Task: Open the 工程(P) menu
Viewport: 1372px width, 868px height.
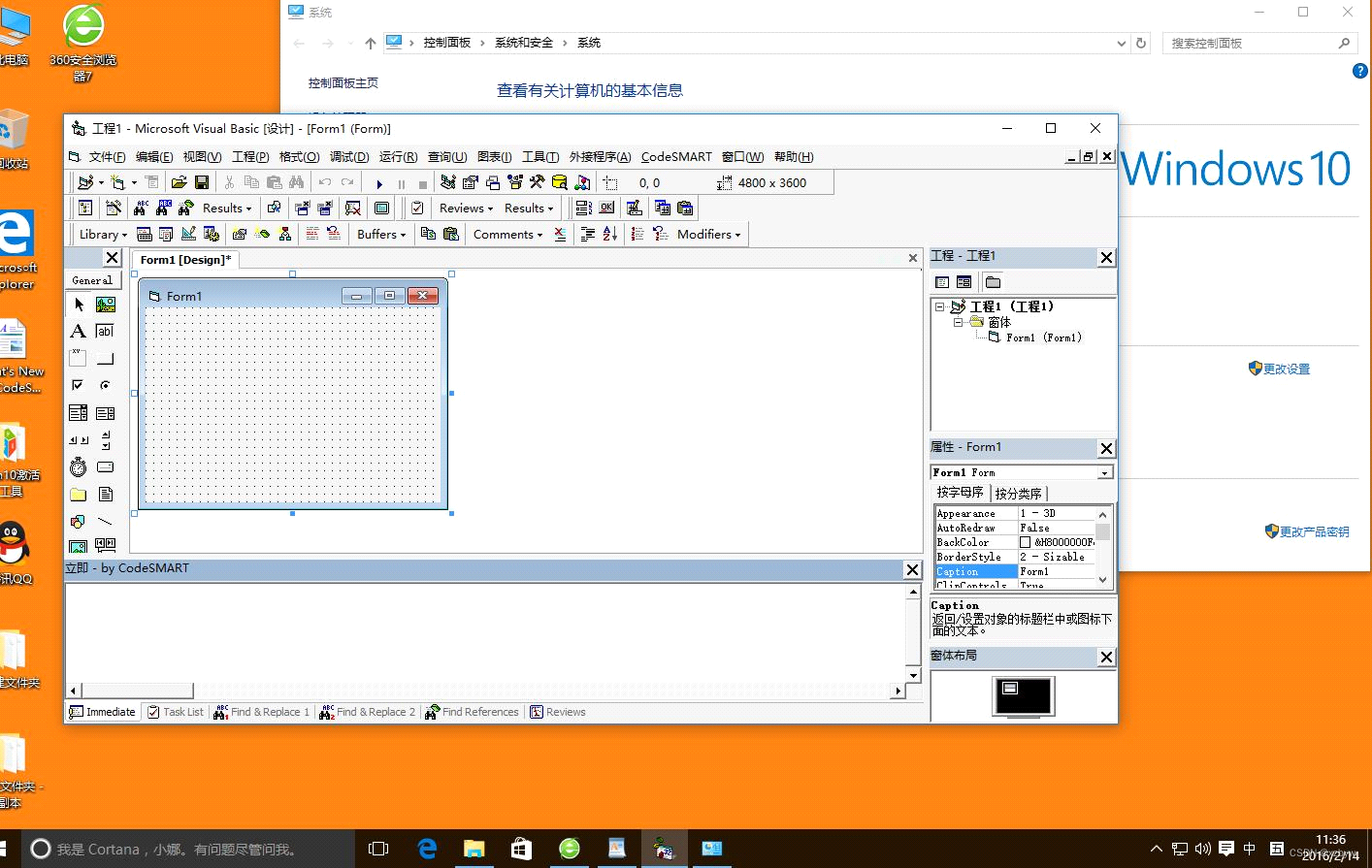Action: pyautogui.click(x=249, y=156)
